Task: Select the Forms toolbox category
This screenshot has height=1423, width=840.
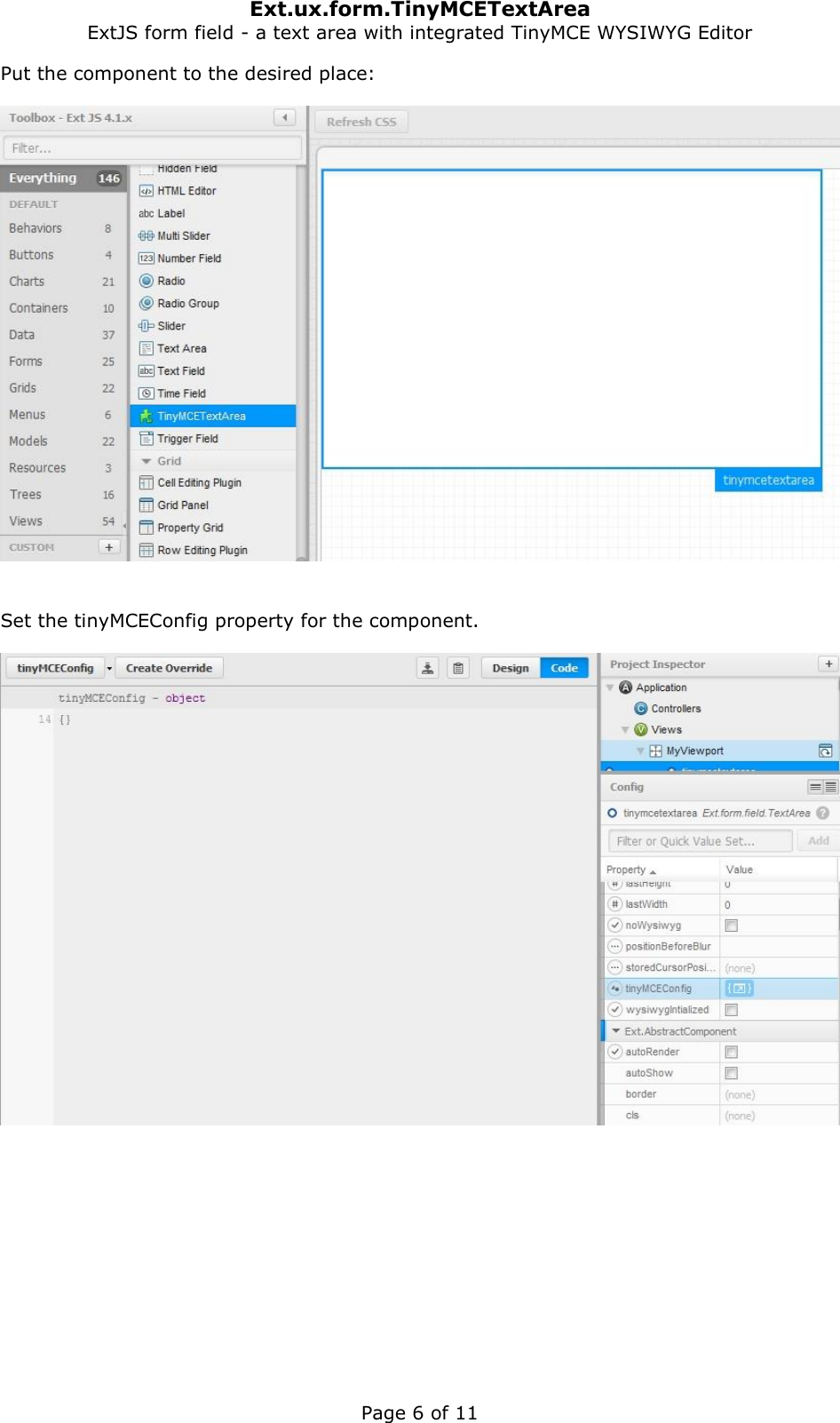Action: pos(64,362)
